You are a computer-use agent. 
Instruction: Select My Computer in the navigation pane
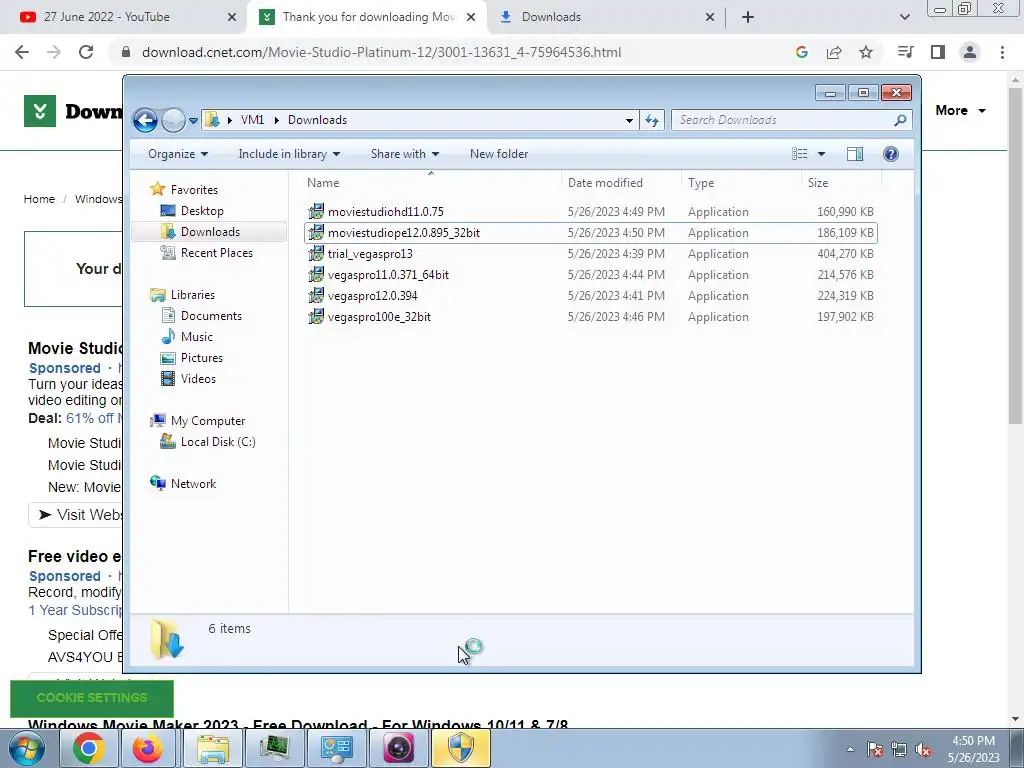[208, 421]
